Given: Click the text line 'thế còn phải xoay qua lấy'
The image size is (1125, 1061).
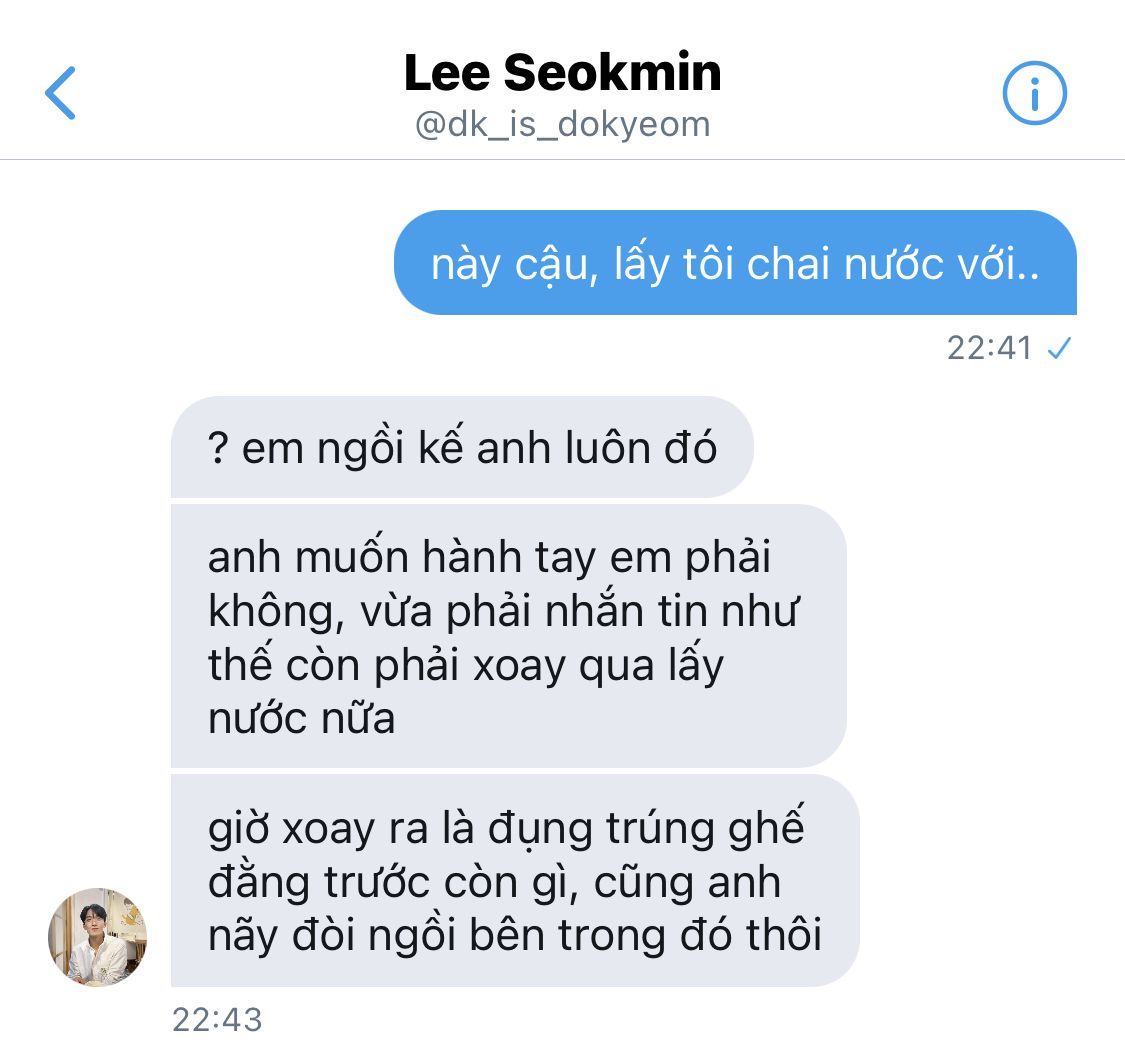Looking at the screenshot, I should [x=466, y=666].
